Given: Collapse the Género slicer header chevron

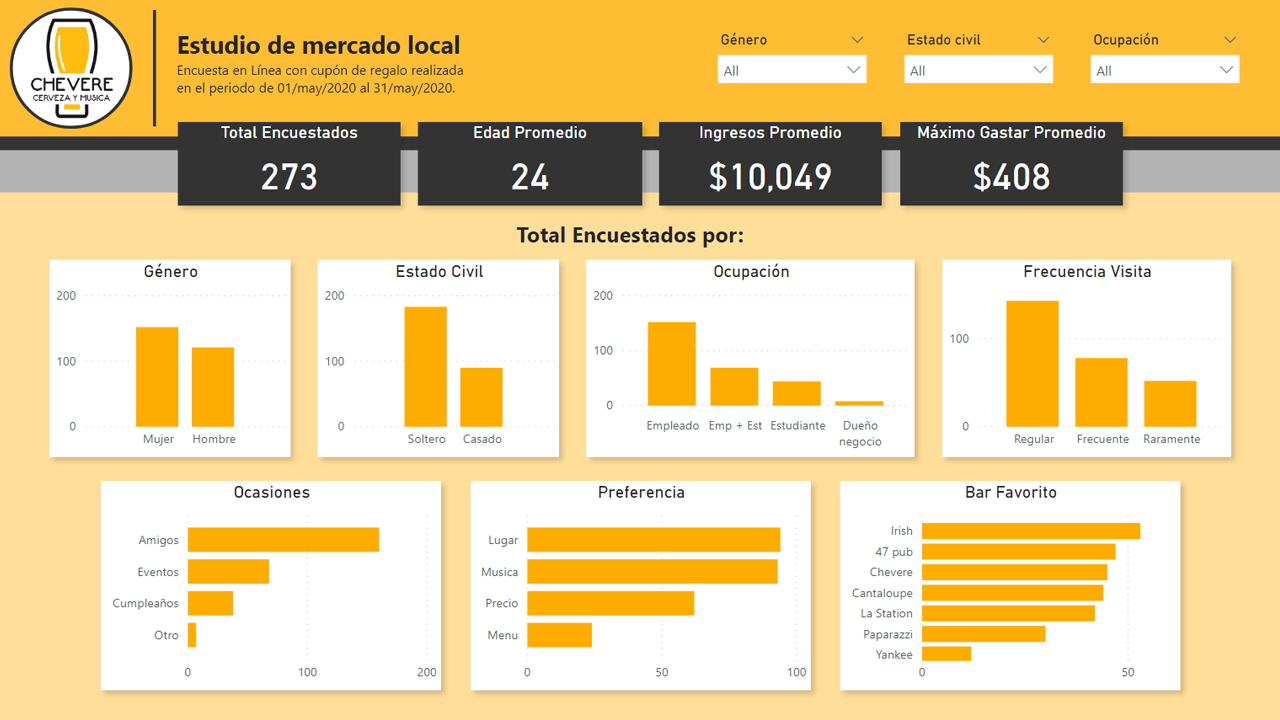Looking at the screenshot, I should [858, 40].
